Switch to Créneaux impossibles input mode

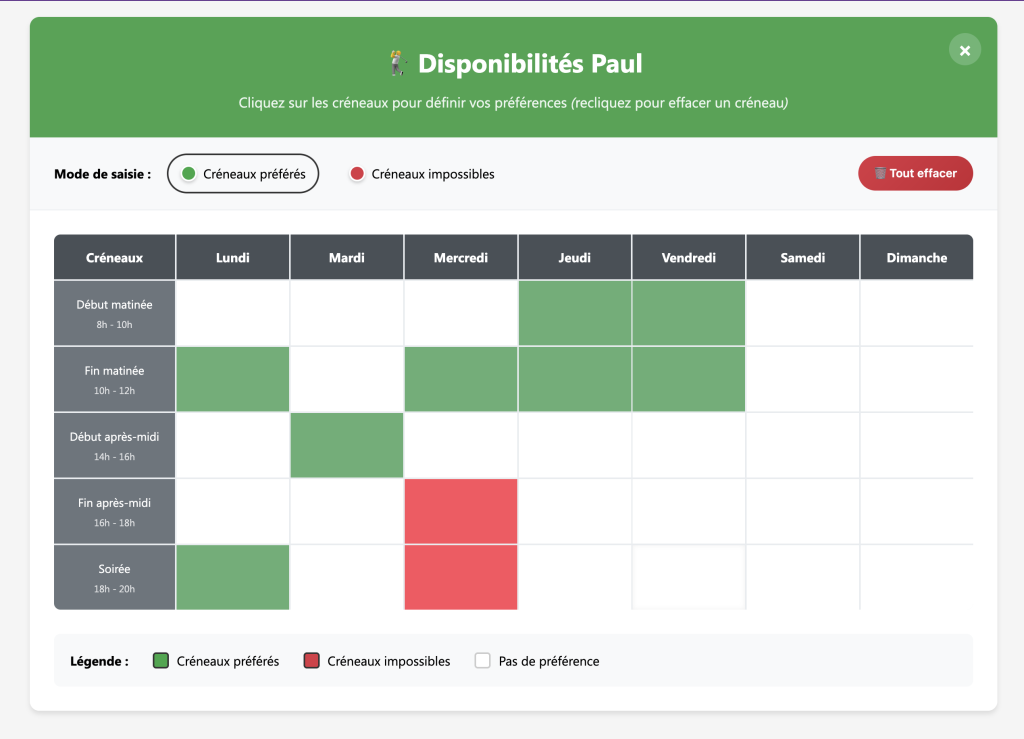point(422,174)
